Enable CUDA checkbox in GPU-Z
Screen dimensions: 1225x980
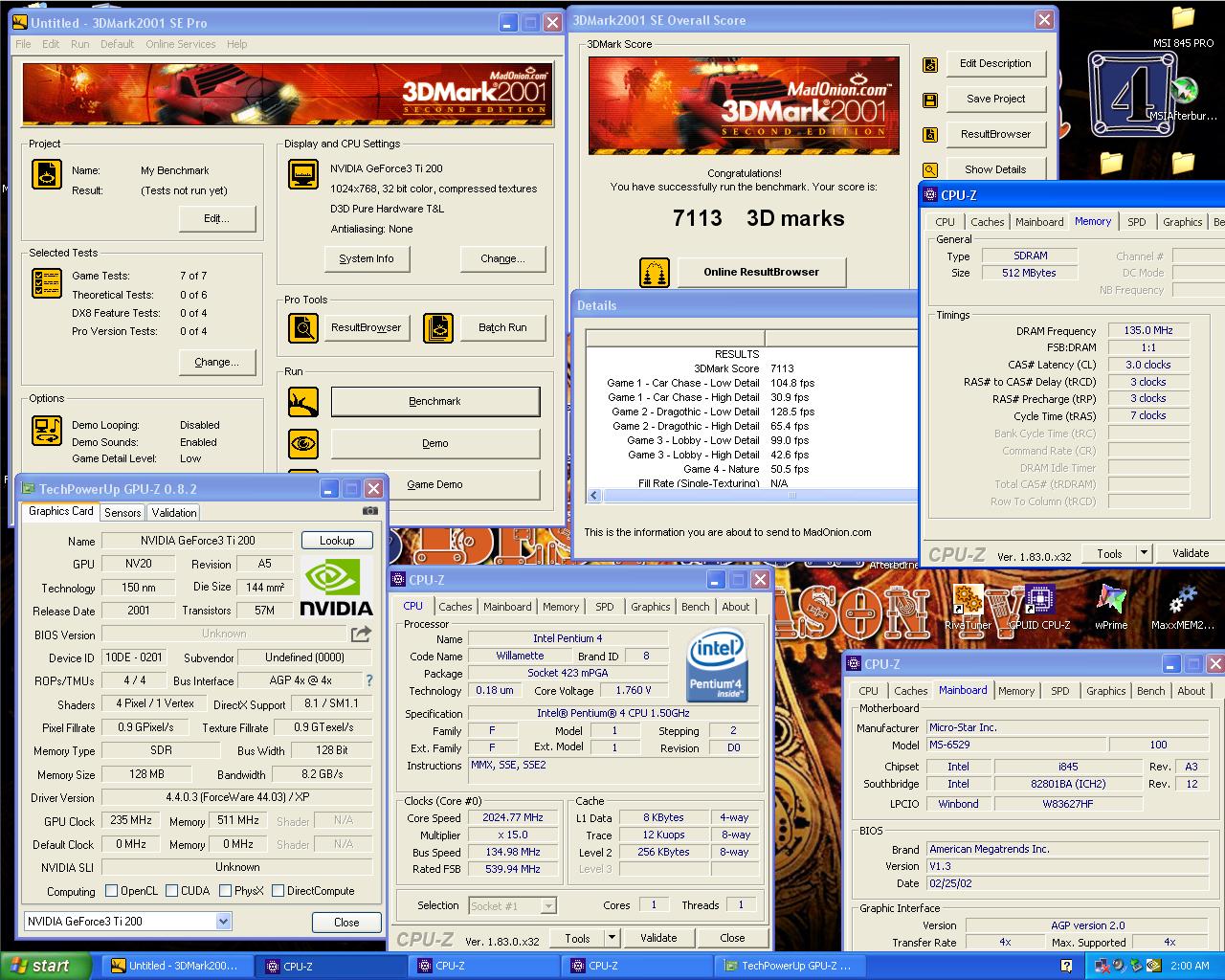tap(172, 891)
